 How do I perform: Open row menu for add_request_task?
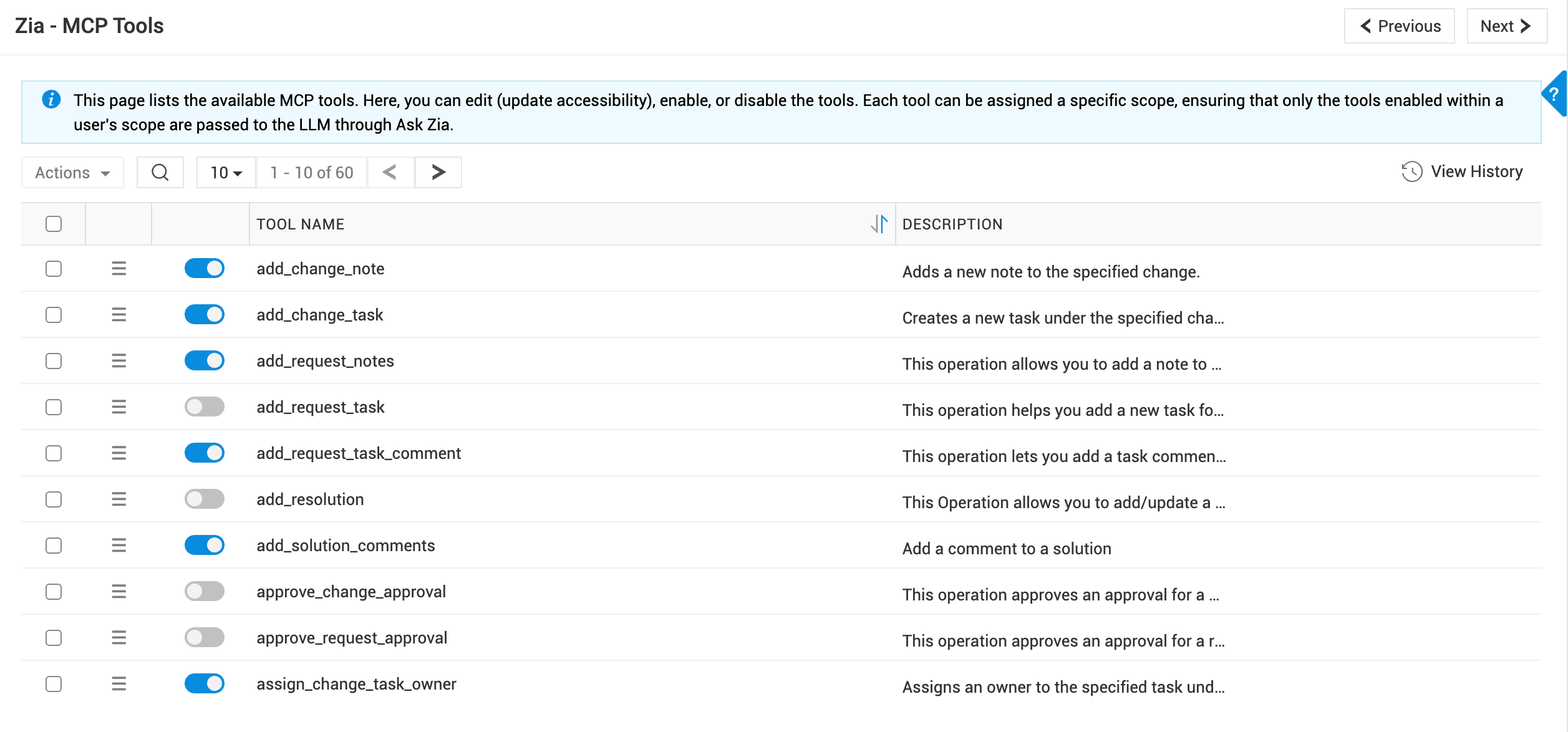119,407
